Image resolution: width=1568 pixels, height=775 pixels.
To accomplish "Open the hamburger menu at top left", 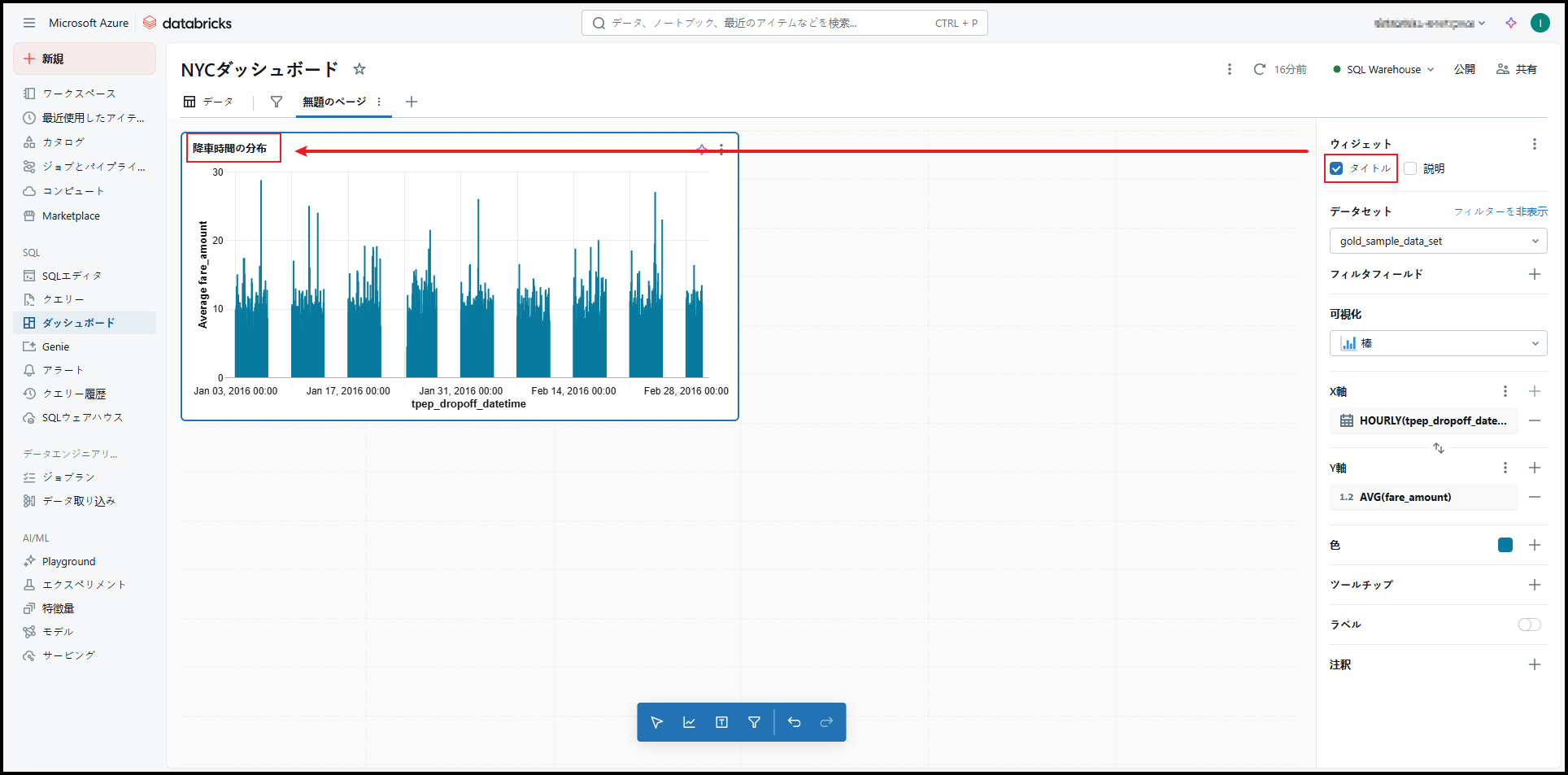I will [29, 23].
